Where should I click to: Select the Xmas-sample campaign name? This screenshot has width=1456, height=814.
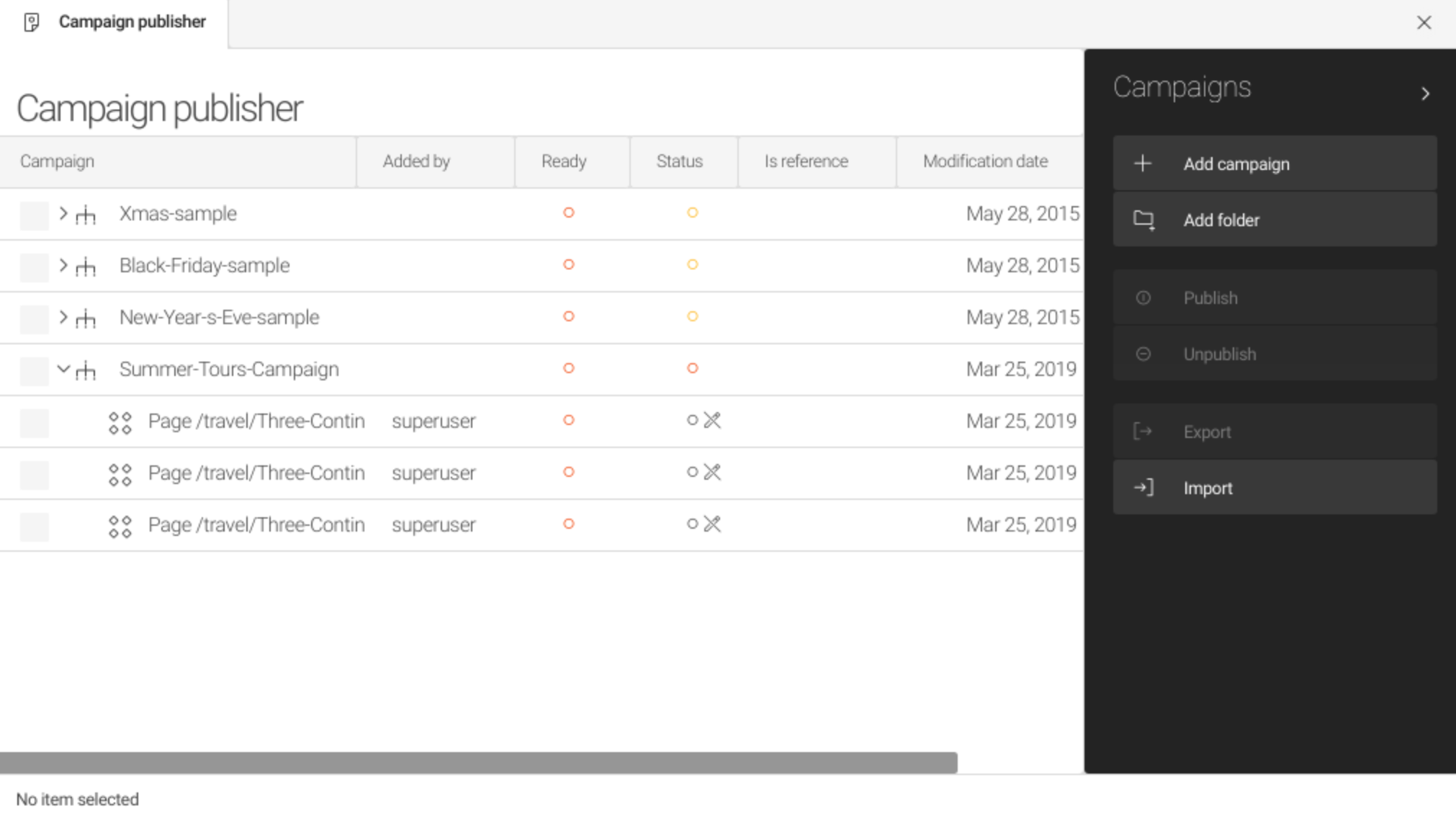coord(178,214)
